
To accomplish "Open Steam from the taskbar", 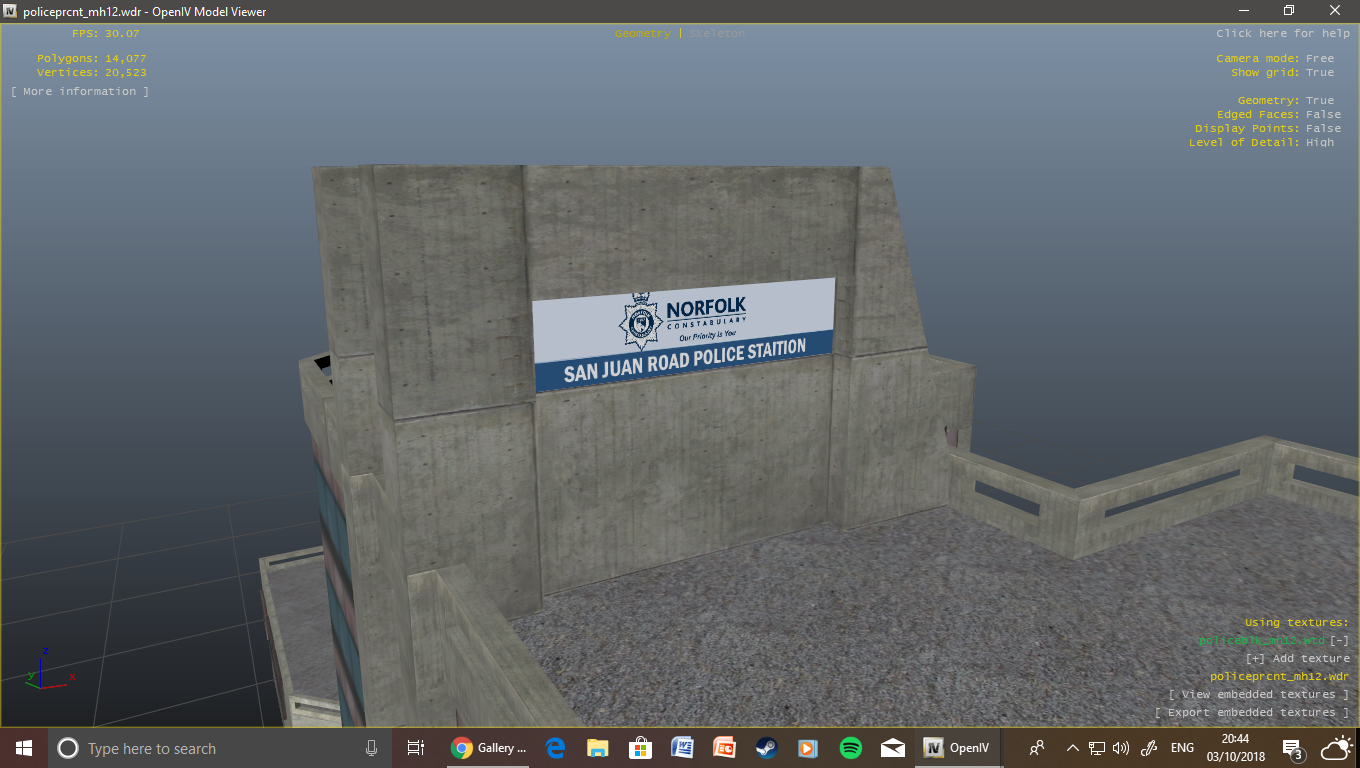I will pos(766,748).
